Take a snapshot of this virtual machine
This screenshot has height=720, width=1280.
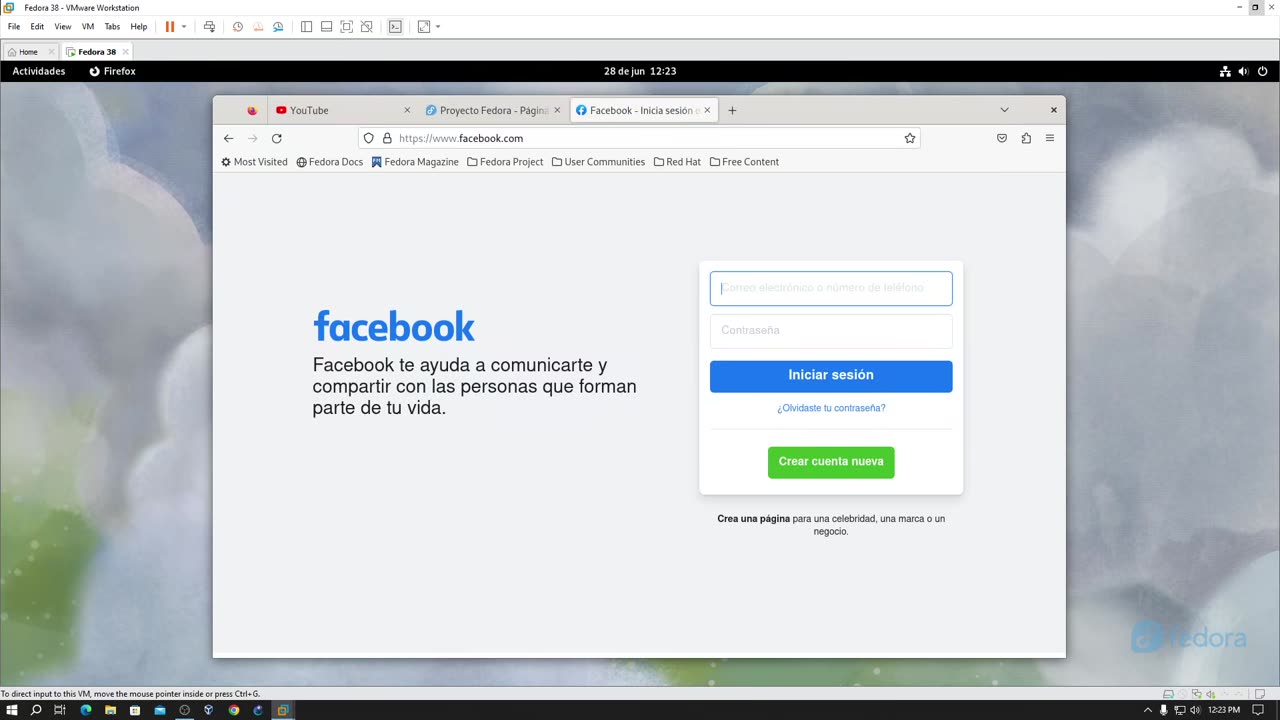click(x=238, y=27)
